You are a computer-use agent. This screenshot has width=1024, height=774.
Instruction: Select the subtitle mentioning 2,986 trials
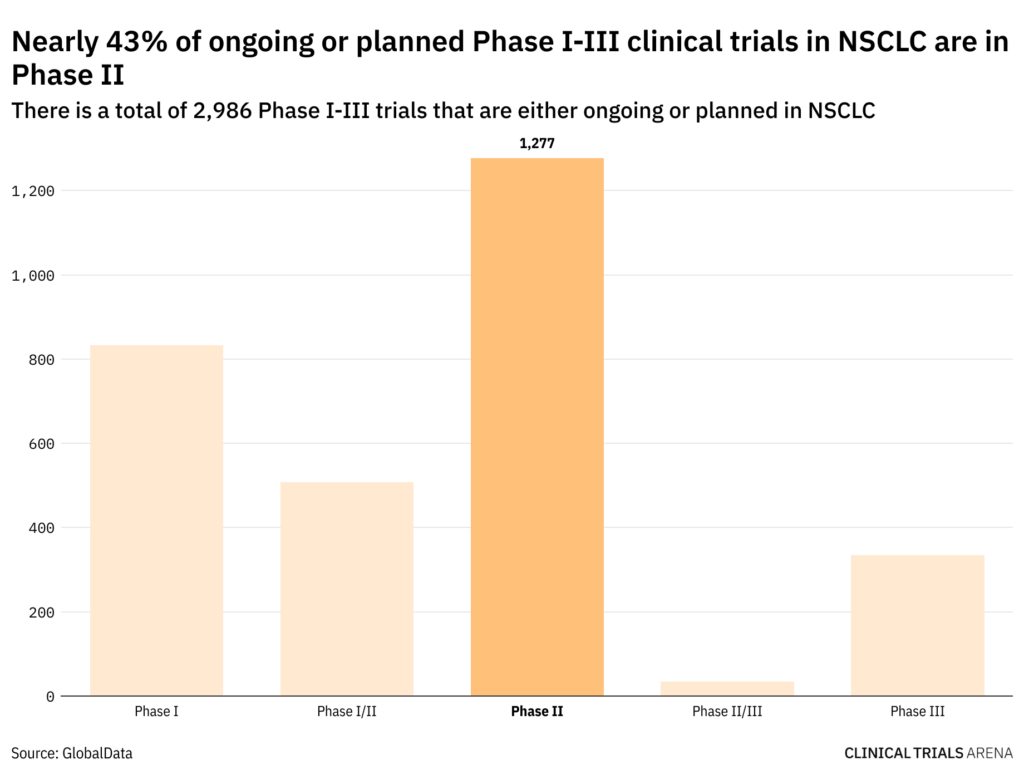[x=443, y=110]
